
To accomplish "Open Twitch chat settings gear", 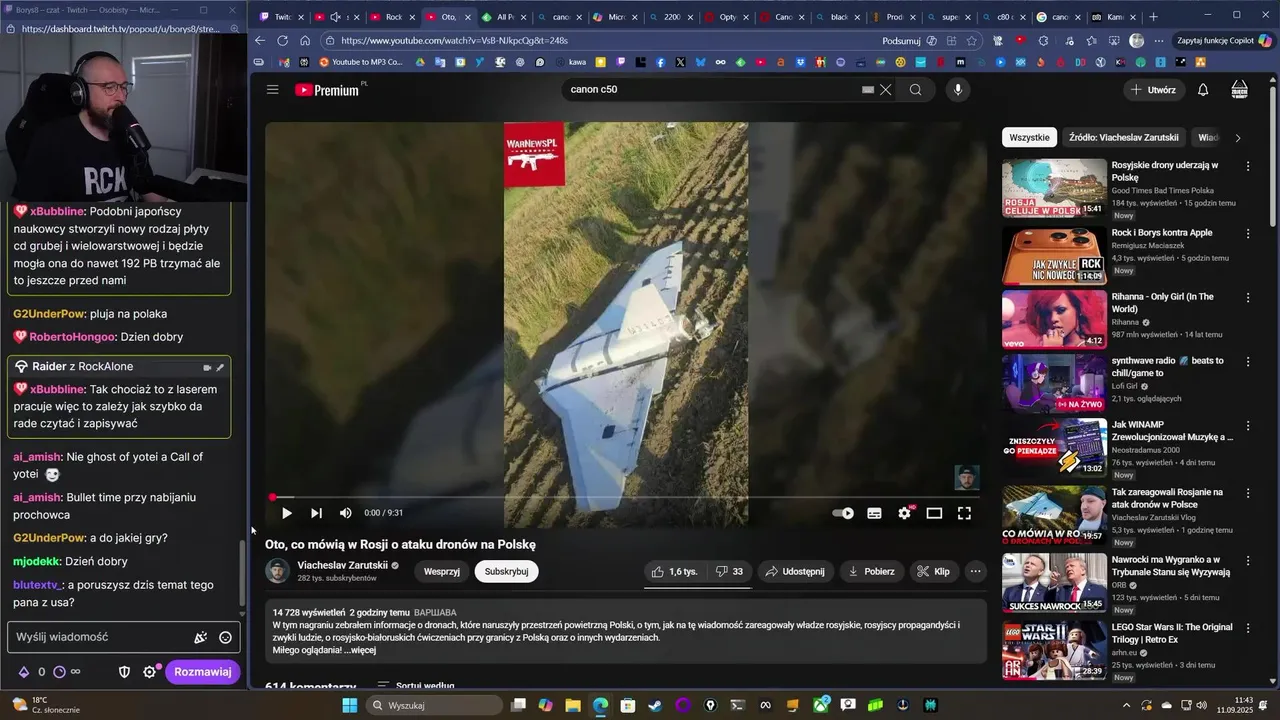I will pos(149,672).
